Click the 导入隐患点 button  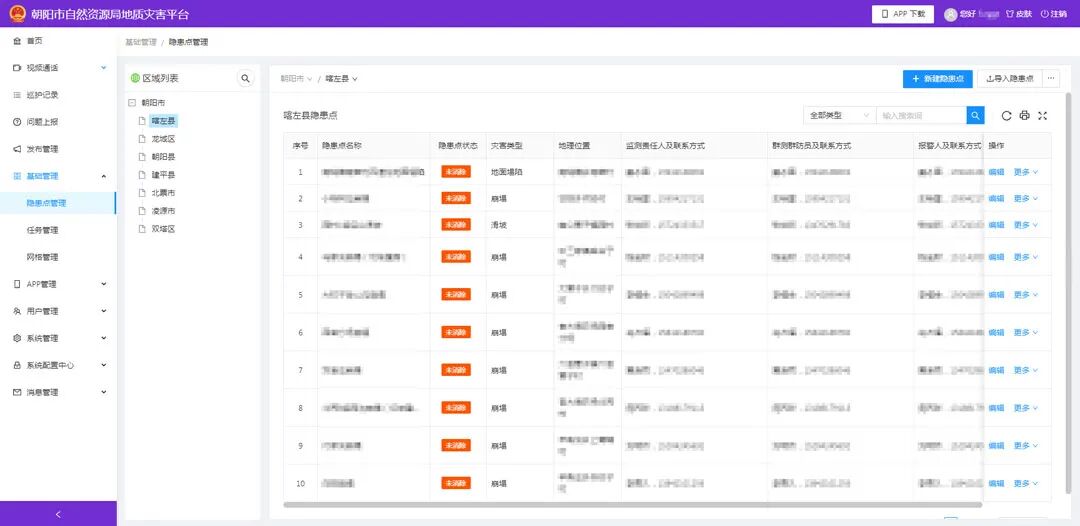point(1010,78)
